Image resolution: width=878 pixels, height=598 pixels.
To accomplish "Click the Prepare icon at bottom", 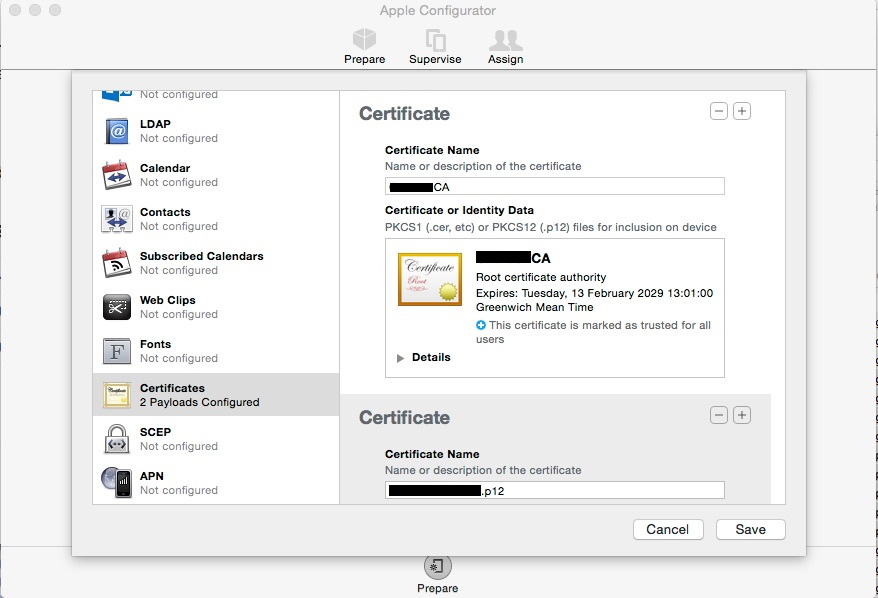I will 437,567.
